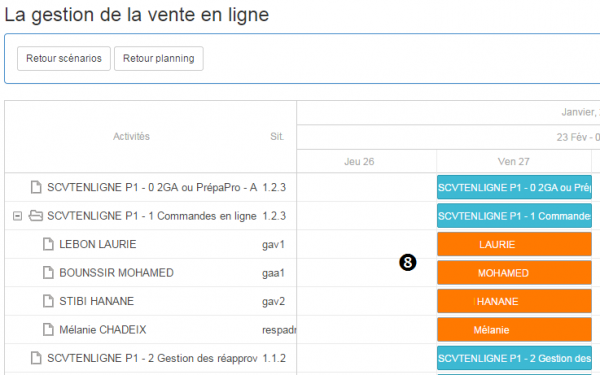600x375 pixels.
Task: Open blue P1 - 1 Commande gantt bar
Action: coord(514,216)
